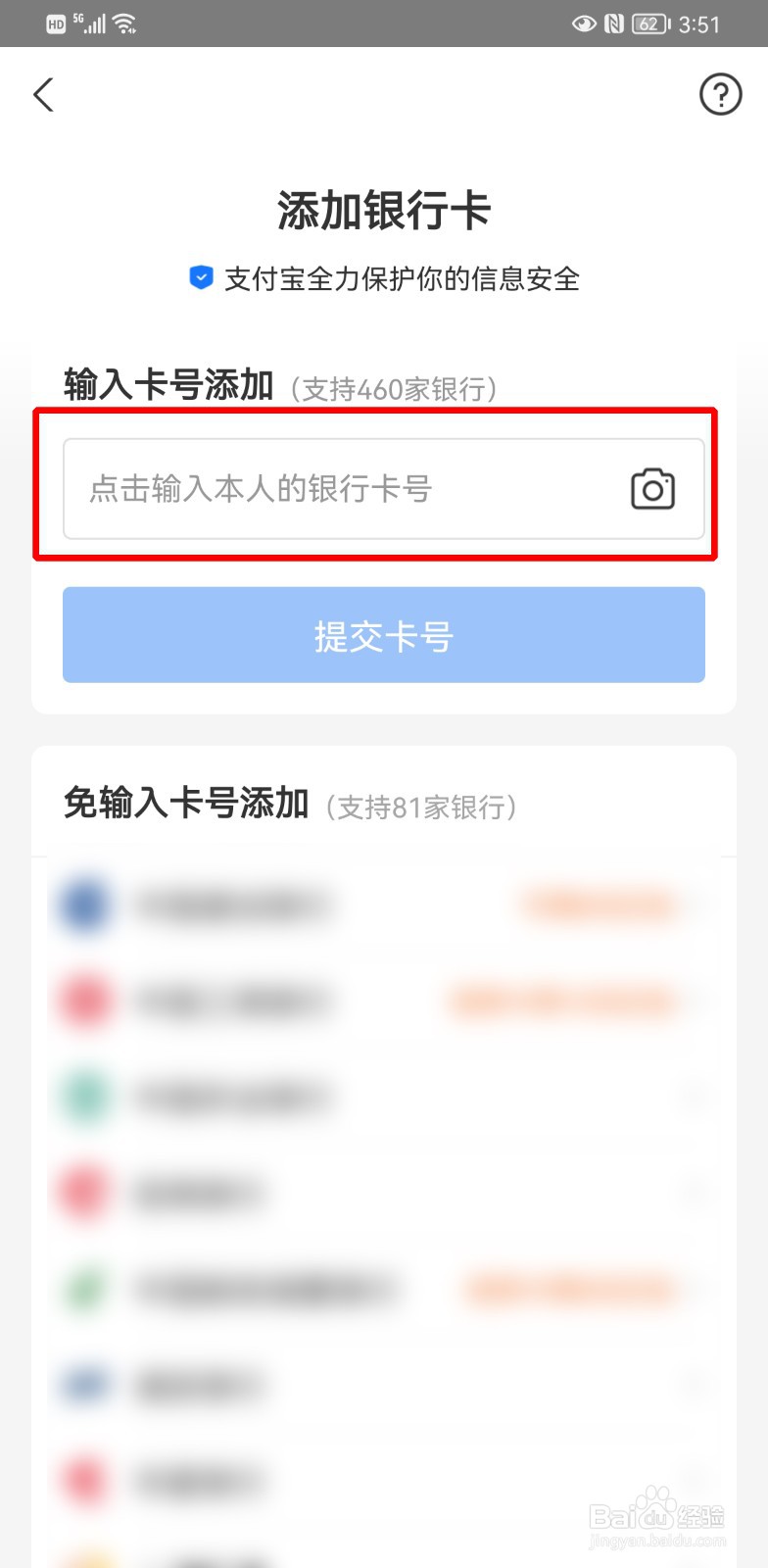Tap the NFC icon in status bar

pyautogui.click(x=614, y=24)
